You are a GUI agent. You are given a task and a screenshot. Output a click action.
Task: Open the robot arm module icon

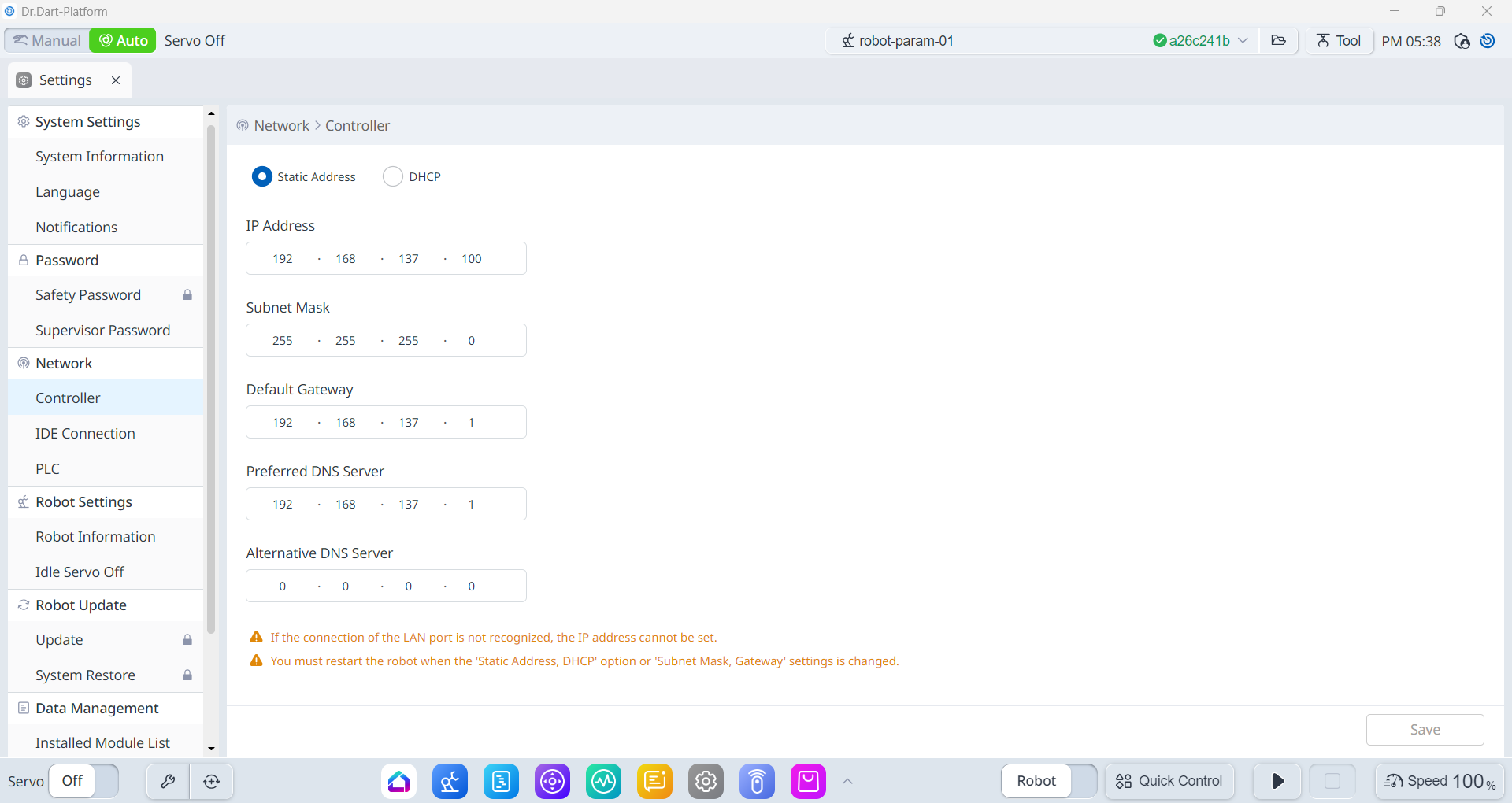click(450, 781)
